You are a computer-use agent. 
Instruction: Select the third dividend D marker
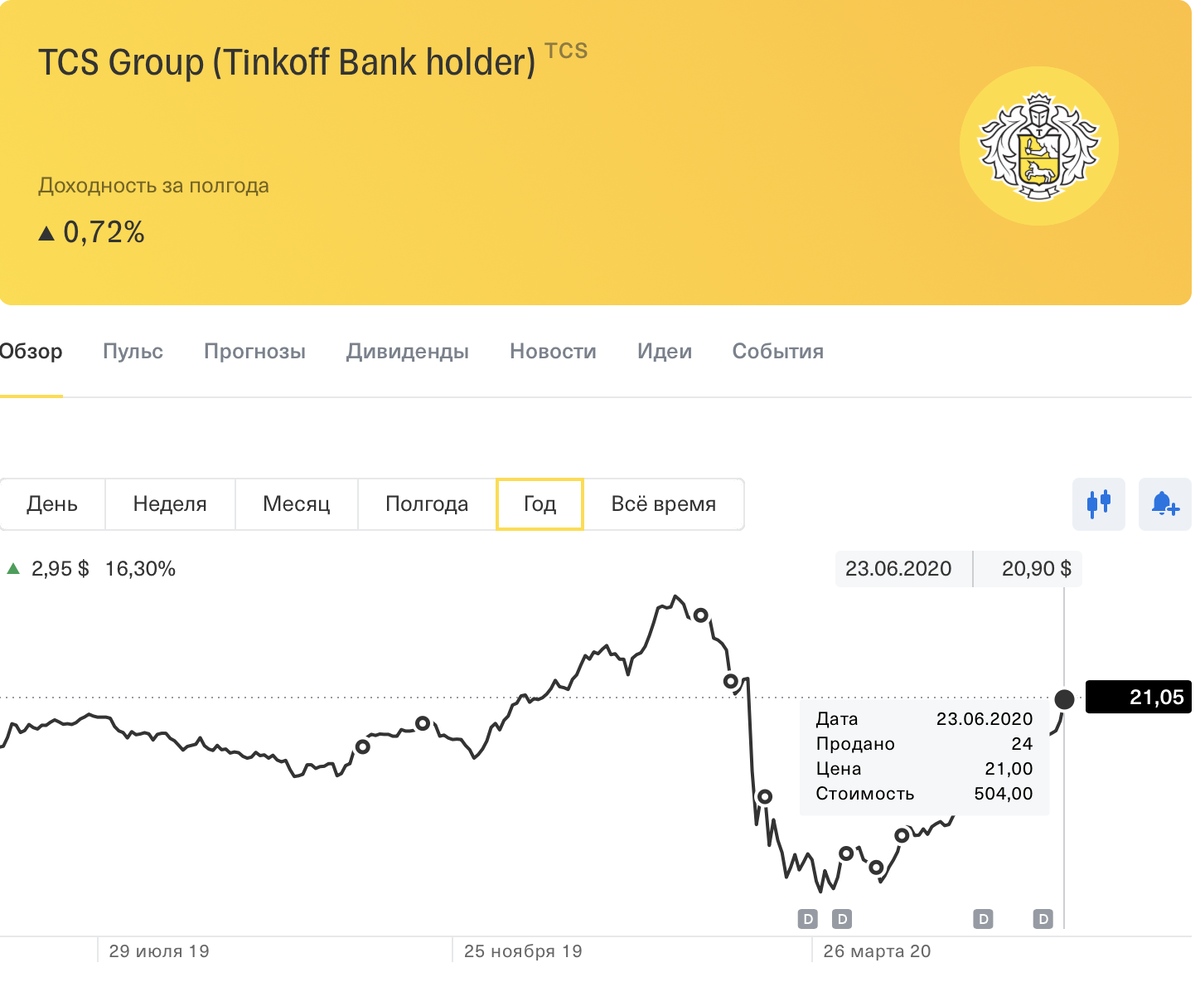tap(983, 918)
